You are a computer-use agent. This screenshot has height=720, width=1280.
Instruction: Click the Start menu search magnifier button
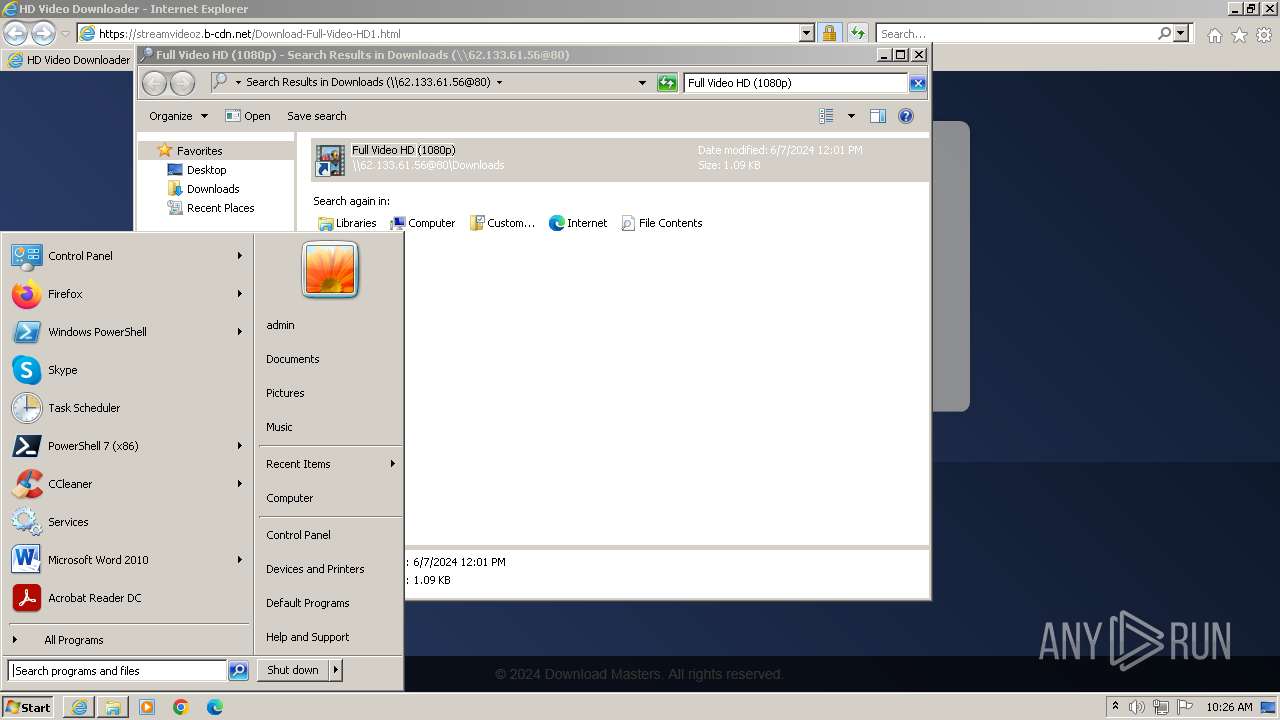click(238, 671)
